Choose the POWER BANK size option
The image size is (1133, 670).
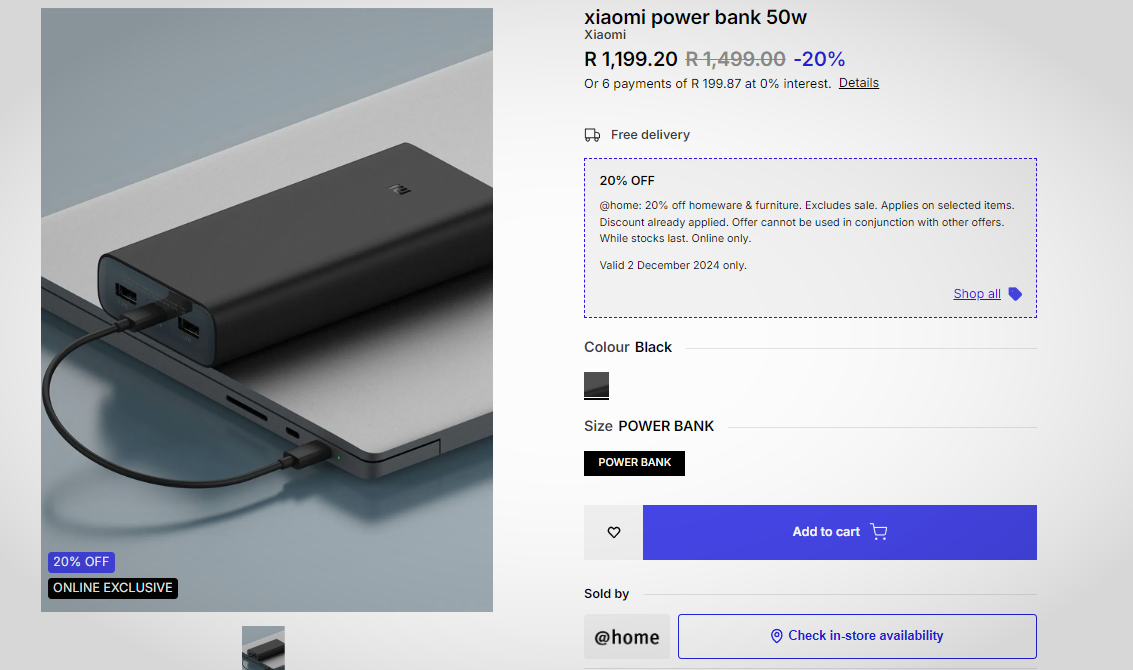click(634, 463)
